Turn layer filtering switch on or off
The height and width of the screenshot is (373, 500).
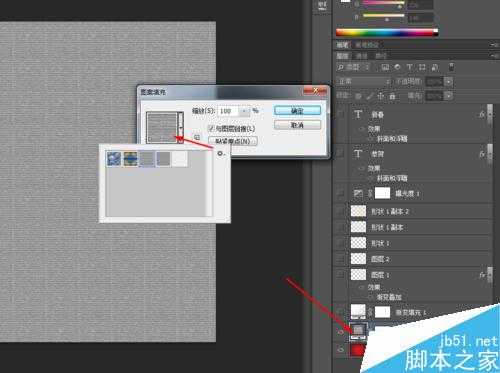451,67
